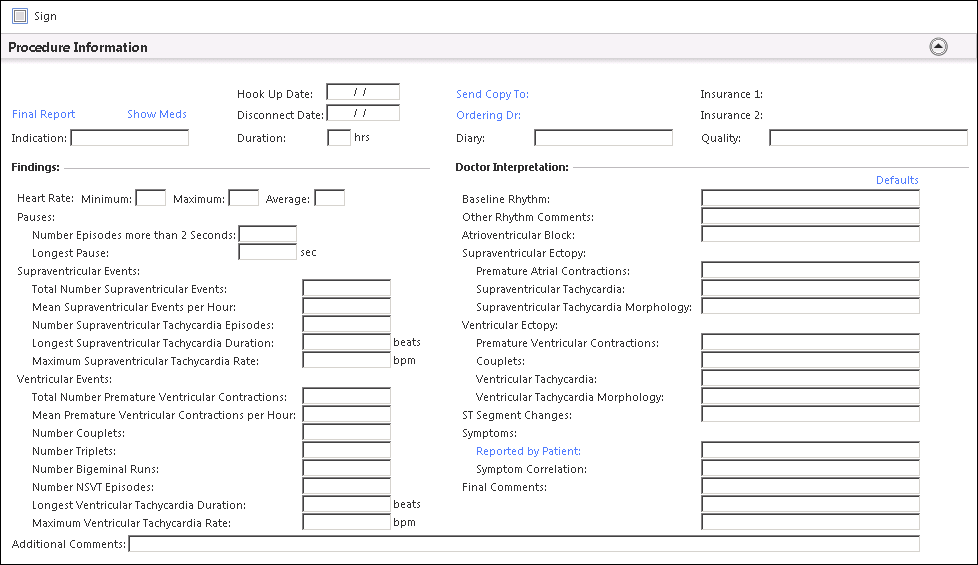Click the Duration hours field

click(339, 138)
